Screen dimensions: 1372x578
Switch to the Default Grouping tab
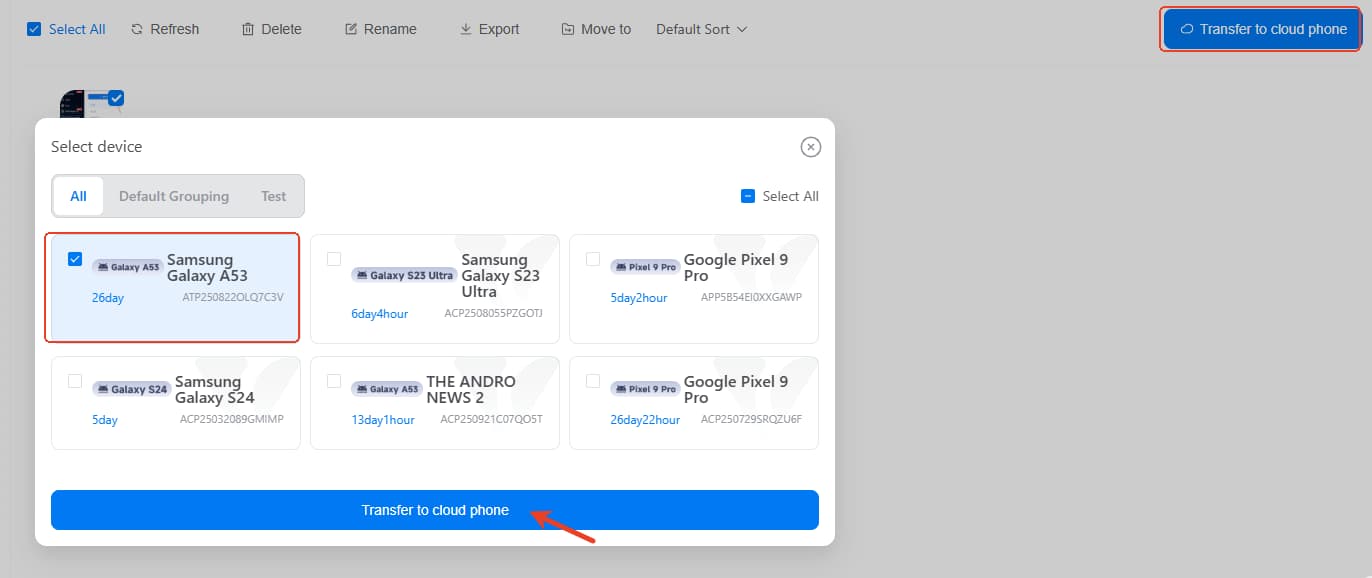pyautogui.click(x=174, y=196)
